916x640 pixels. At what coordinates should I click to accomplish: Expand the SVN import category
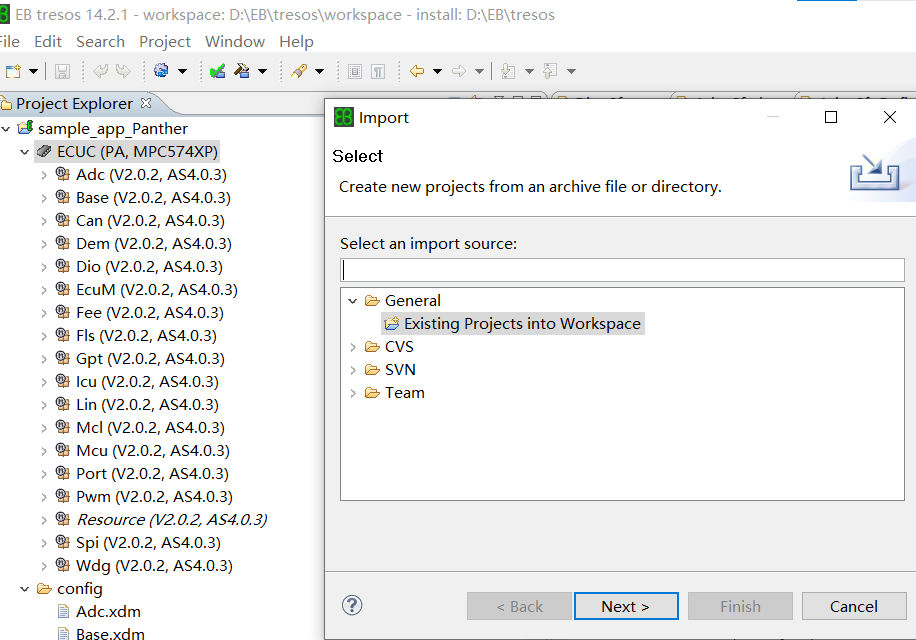point(352,370)
